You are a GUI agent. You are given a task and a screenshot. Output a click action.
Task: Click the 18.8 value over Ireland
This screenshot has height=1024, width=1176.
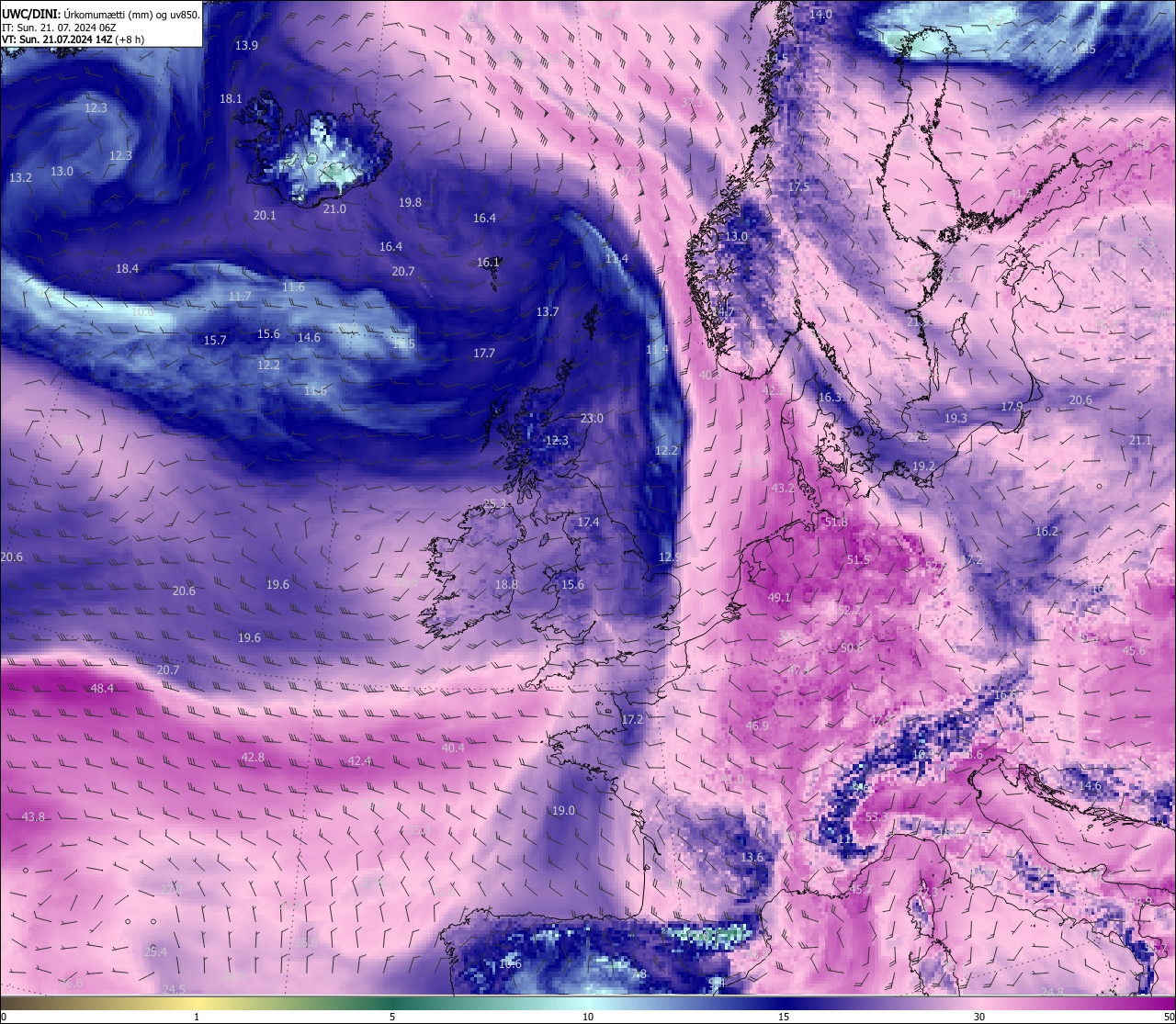pyautogui.click(x=506, y=585)
